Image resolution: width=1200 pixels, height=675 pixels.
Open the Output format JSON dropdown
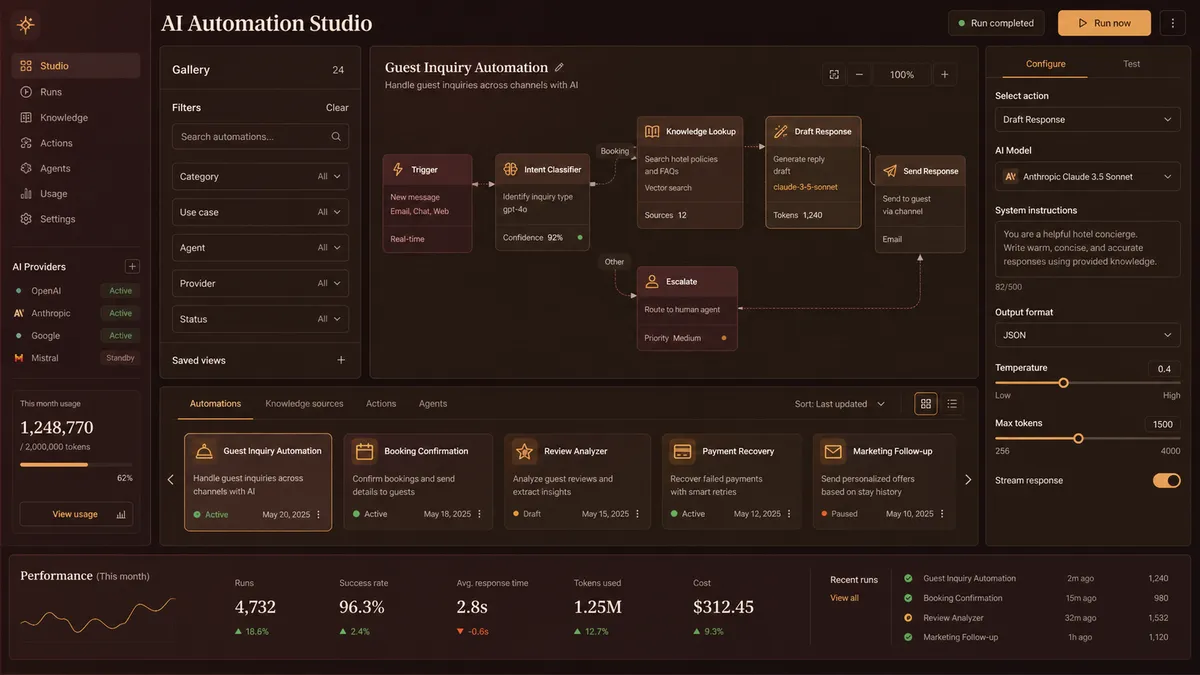[1088, 335]
